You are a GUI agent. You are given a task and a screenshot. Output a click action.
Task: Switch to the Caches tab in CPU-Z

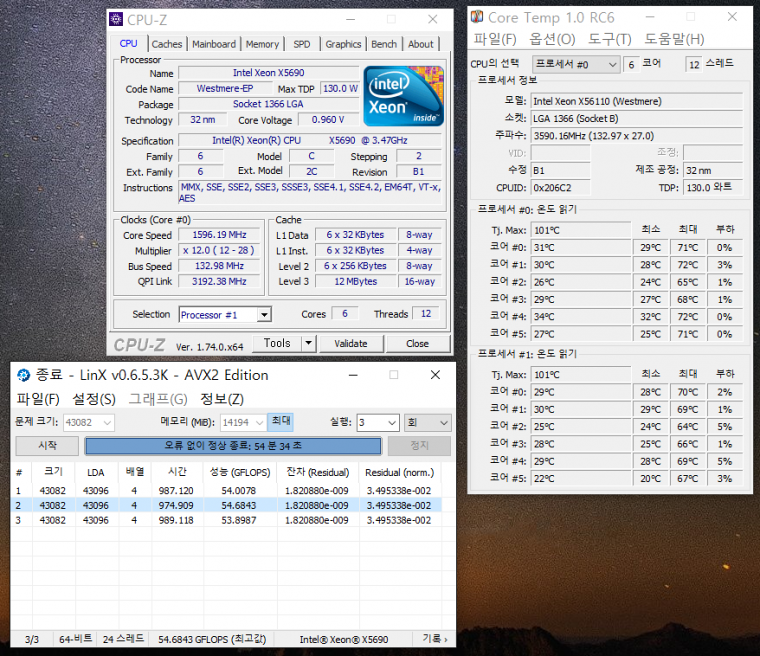(167, 44)
